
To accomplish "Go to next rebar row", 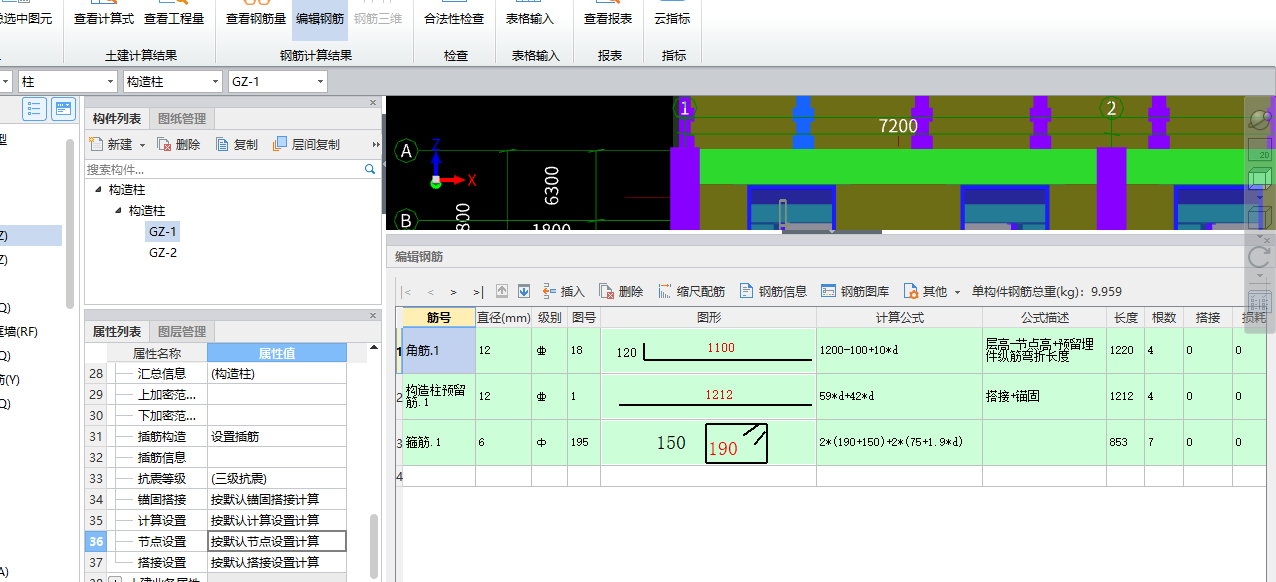I will point(453,292).
